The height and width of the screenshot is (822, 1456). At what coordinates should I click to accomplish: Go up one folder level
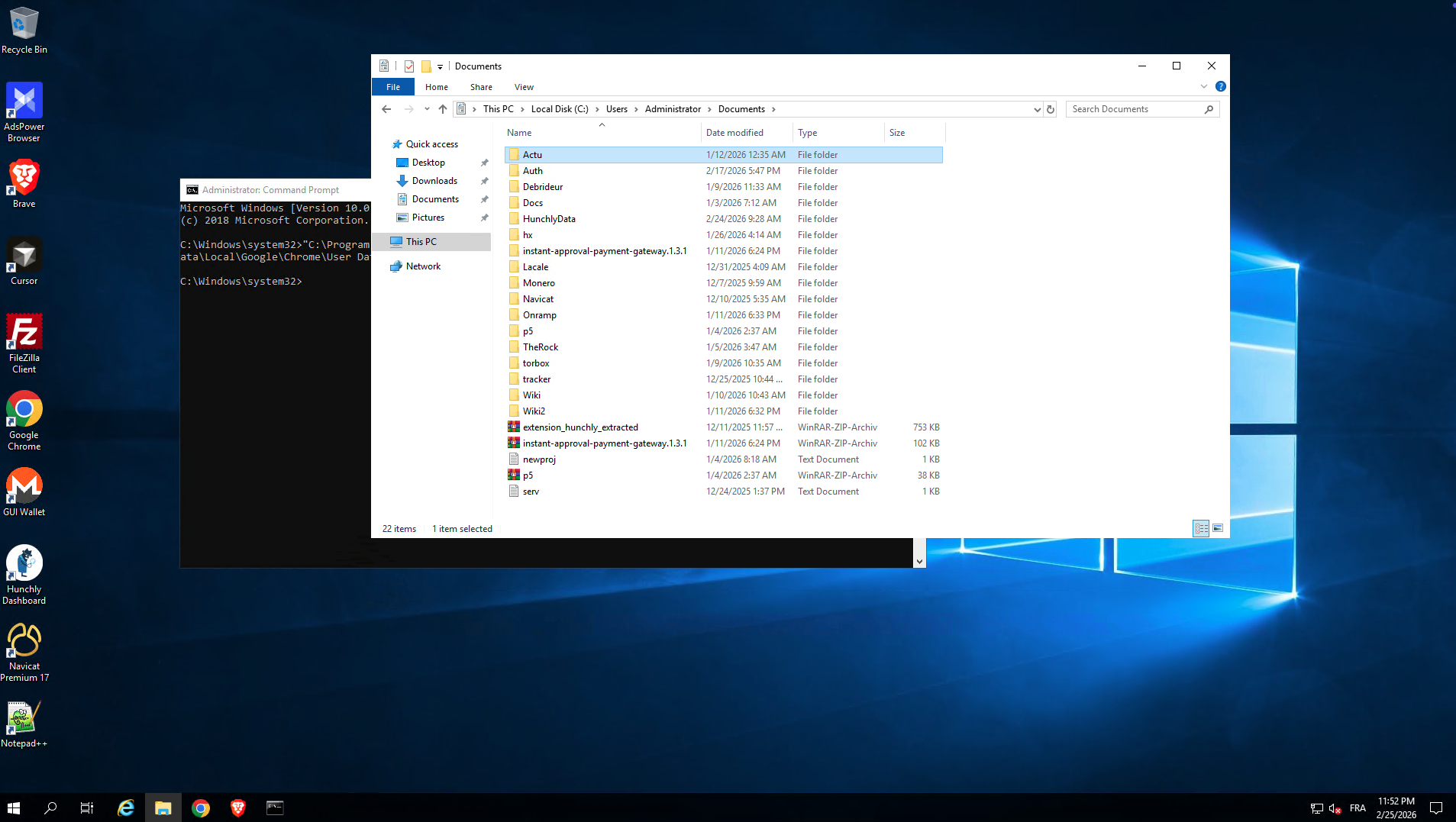[443, 109]
